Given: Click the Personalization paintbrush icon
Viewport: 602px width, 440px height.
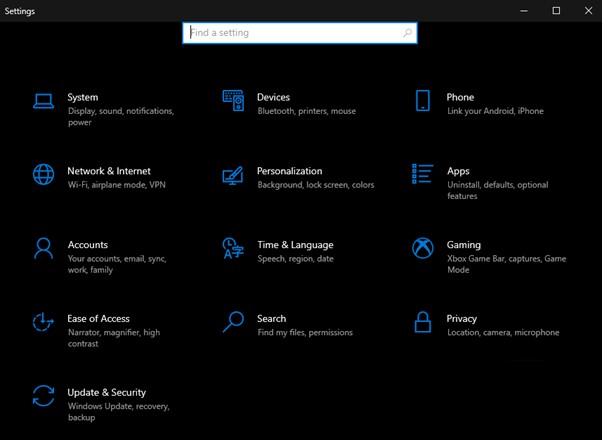Looking at the screenshot, I should point(233,175).
